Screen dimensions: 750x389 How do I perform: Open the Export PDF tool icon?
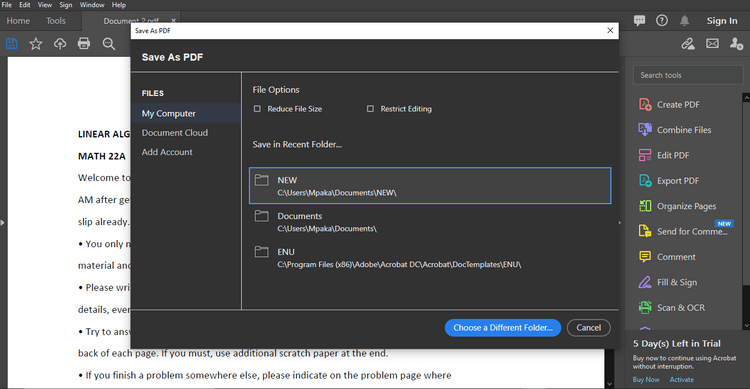(645, 180)
